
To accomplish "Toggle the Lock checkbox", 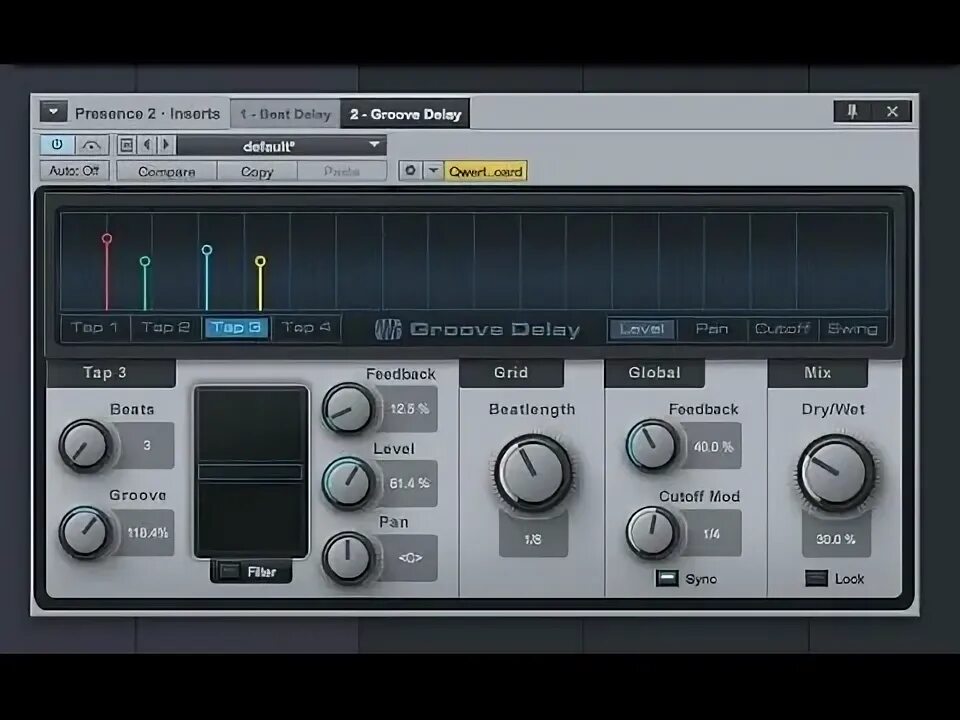I will tap(816, 578).
